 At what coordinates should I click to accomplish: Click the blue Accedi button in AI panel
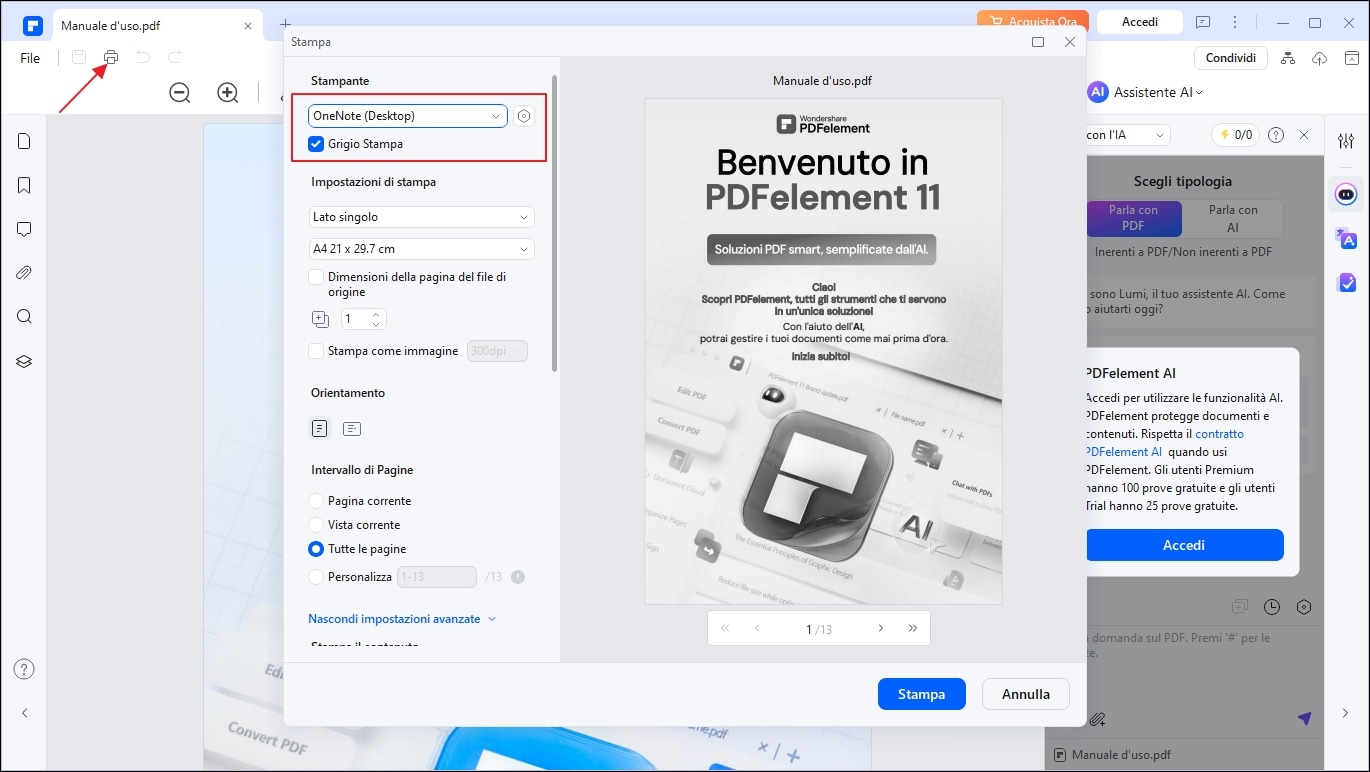pos(1184,545)
